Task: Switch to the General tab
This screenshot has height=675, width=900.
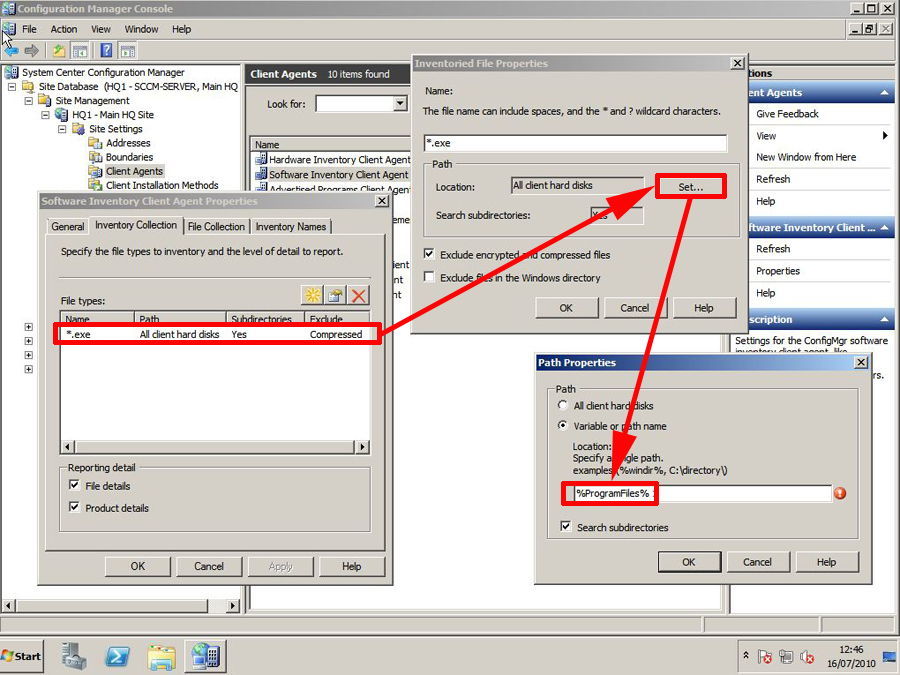Action: click(68, 227)
